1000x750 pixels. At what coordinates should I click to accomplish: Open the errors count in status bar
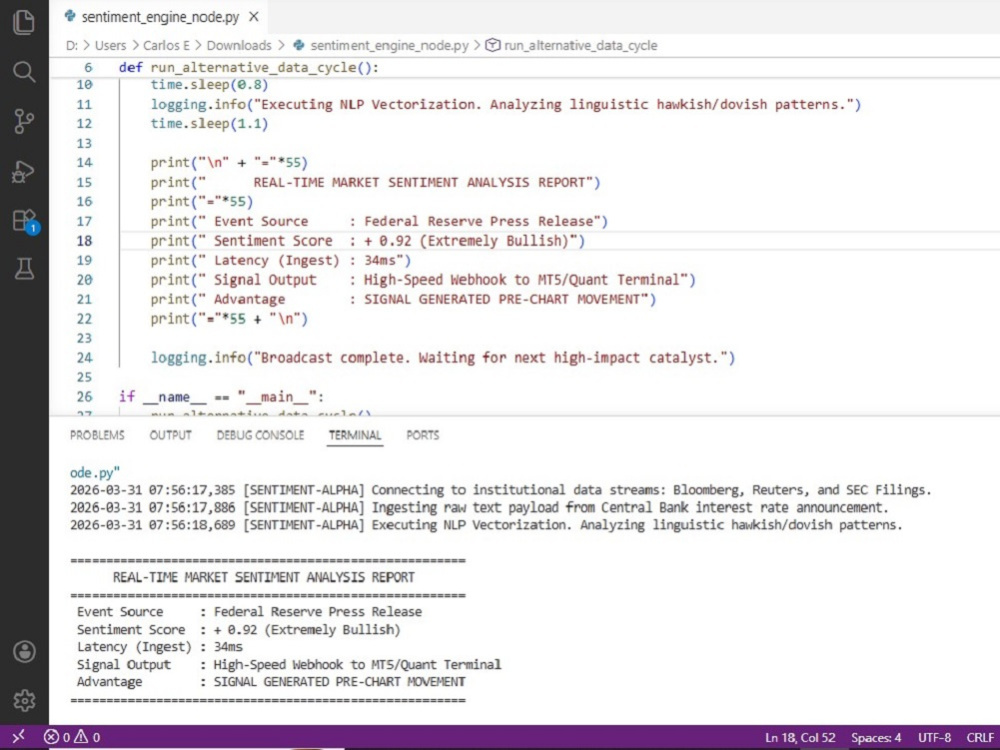pyautogui.click(x=57, y=737)
